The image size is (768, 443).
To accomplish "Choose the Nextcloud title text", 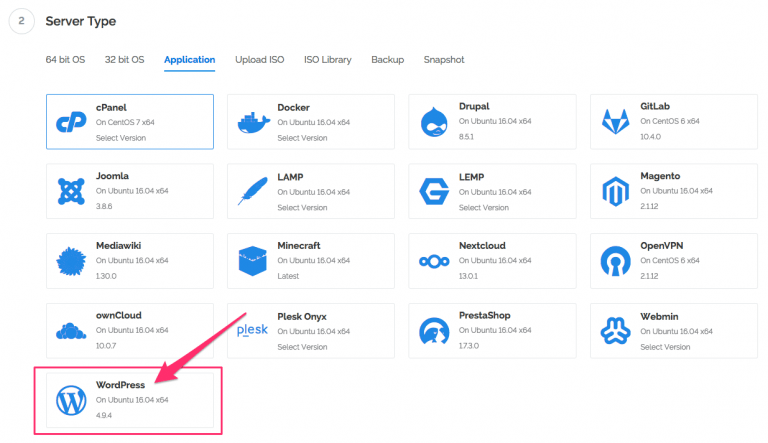I will 482,246.
